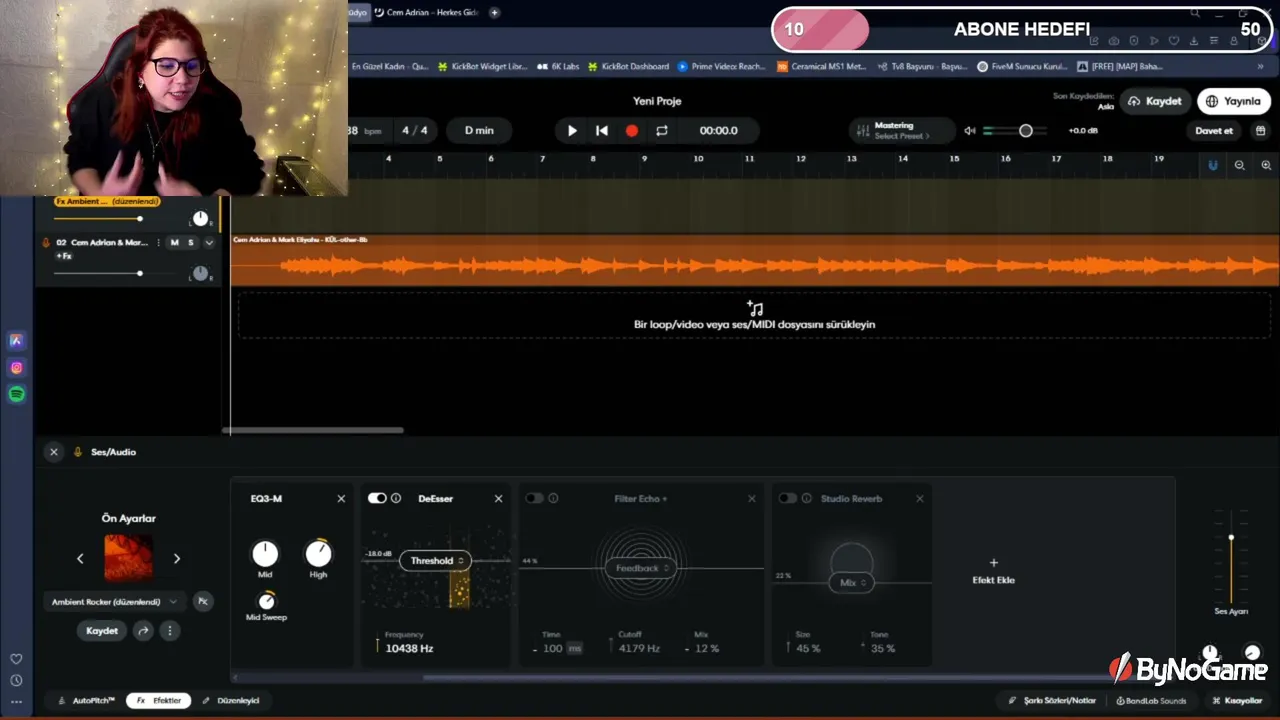Change the 4 / 4 time signature
The width and height of the screenshot is (1280, 720).
[415, 130]
